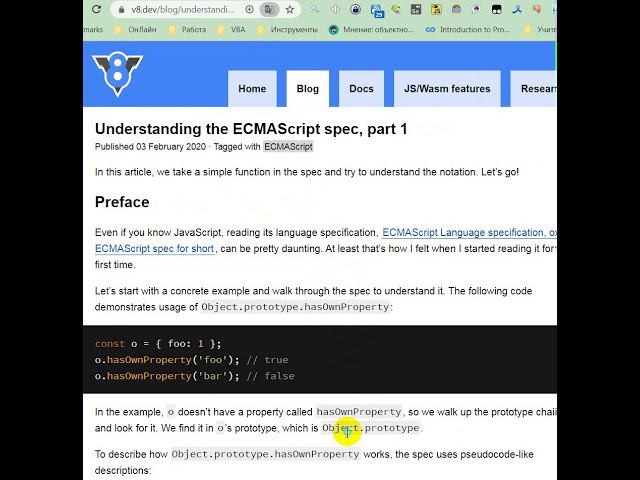Click the site security lock icon

(x=121, y=9)
